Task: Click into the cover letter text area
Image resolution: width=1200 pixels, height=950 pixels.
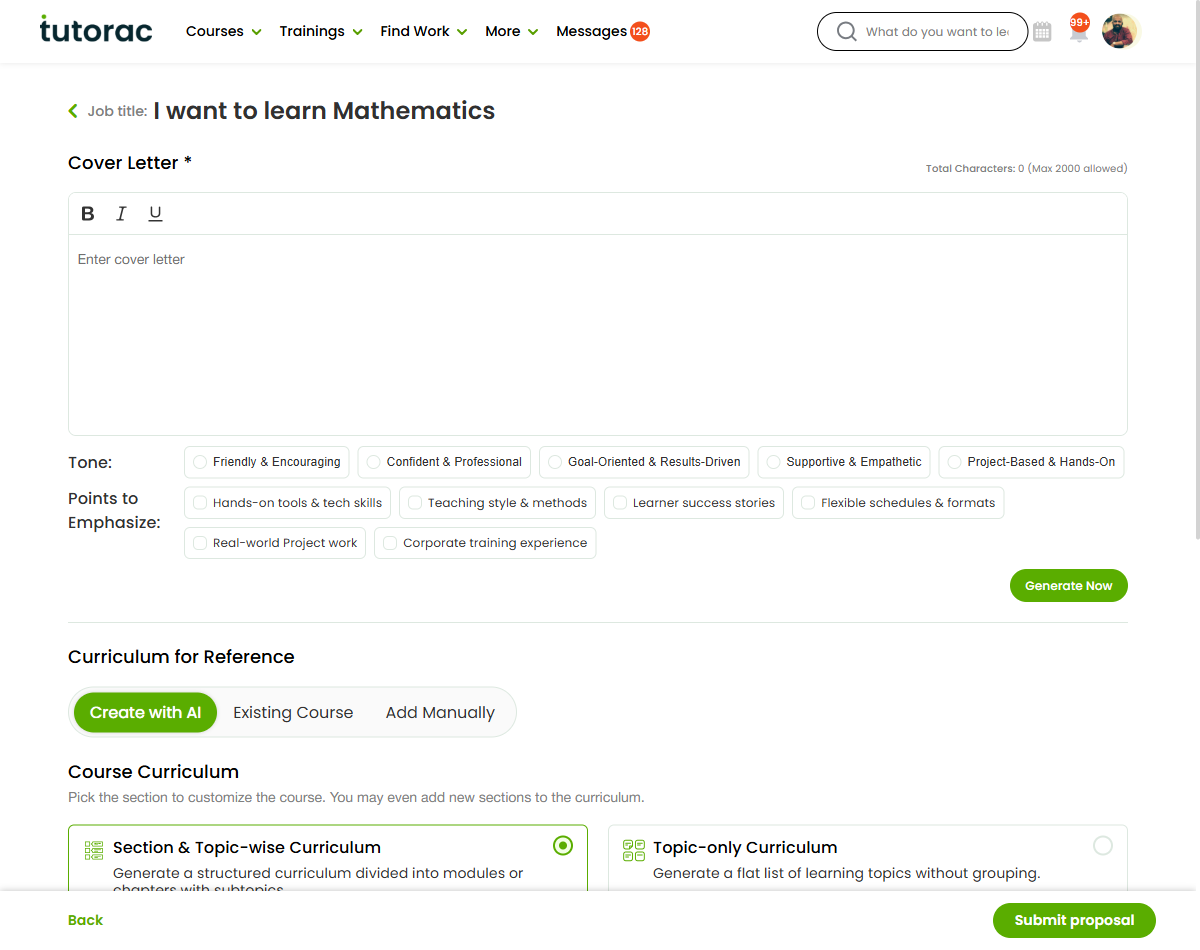Action: point(598,335)
